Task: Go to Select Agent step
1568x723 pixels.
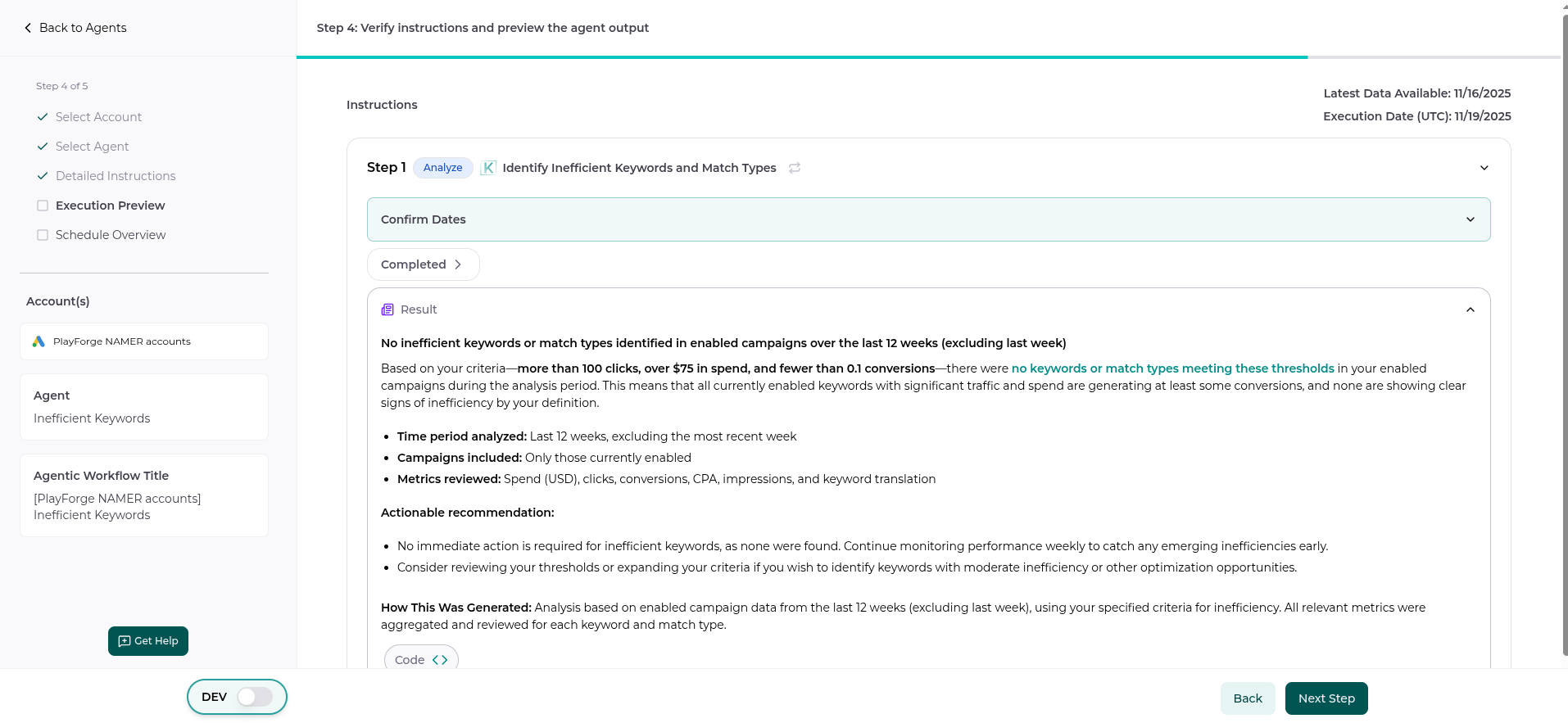Action: (92, 147)
